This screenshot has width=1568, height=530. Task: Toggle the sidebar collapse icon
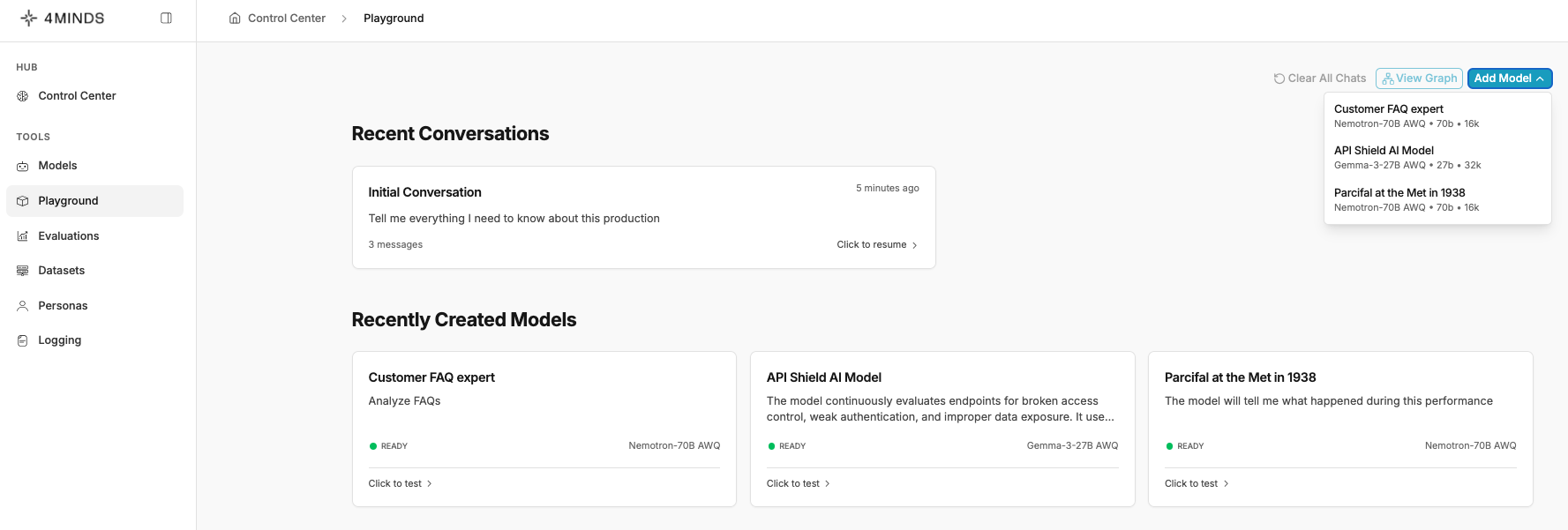click(166, 18)
